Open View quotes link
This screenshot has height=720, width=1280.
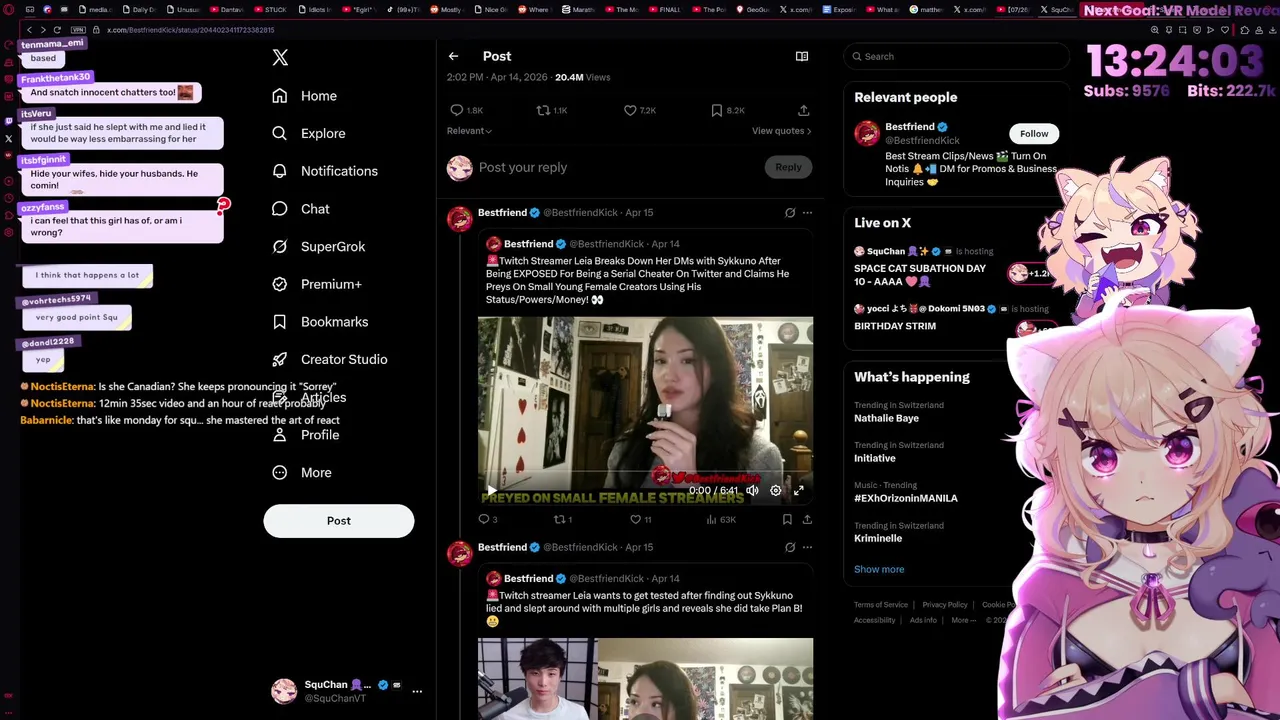pos(781,131)
